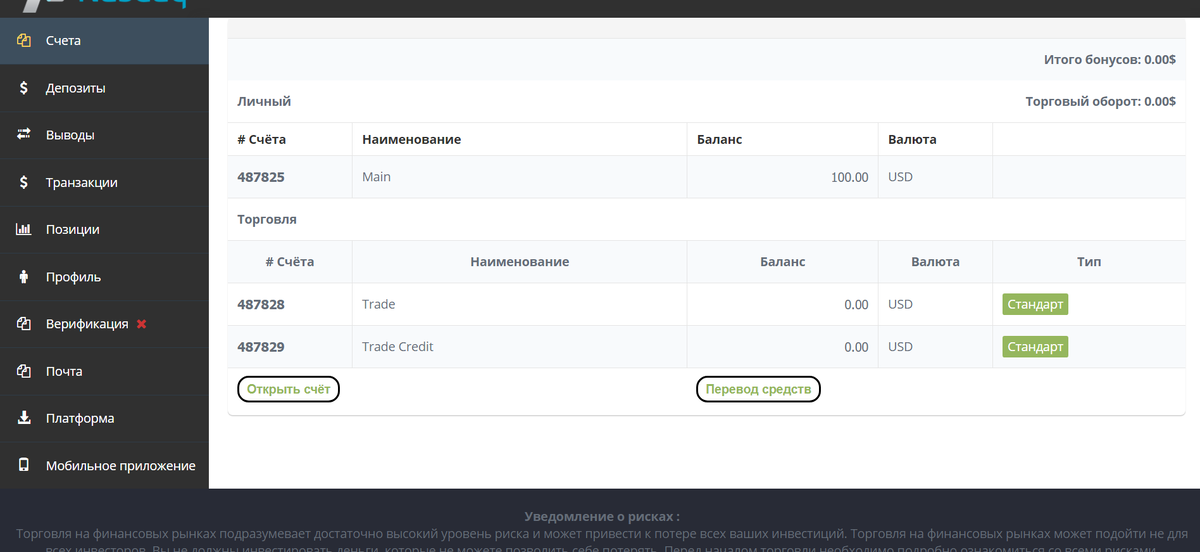The height and width of the screenshot is (552, 1200).
Task: Select account number 487825
Action: coord(261,177)
